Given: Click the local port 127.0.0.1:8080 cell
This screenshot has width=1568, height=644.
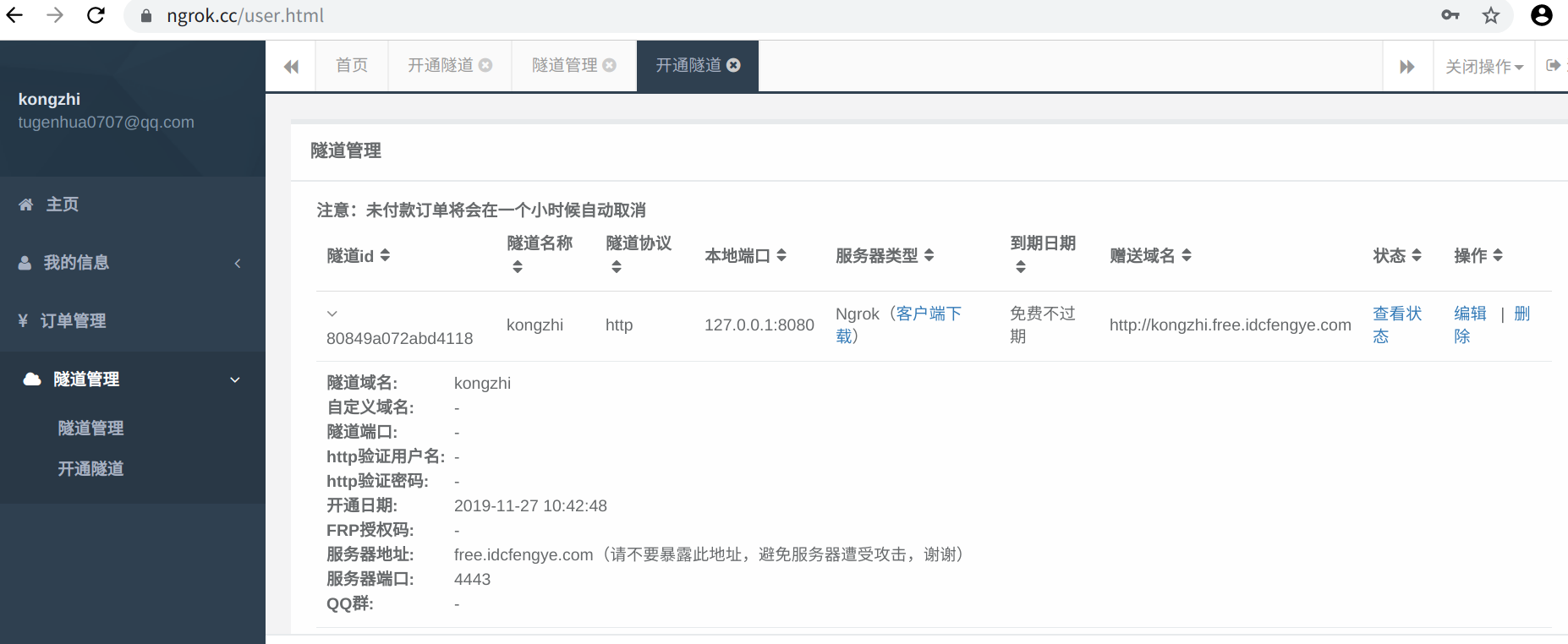Looking at the screenshot, I should [x=759, y=325].
